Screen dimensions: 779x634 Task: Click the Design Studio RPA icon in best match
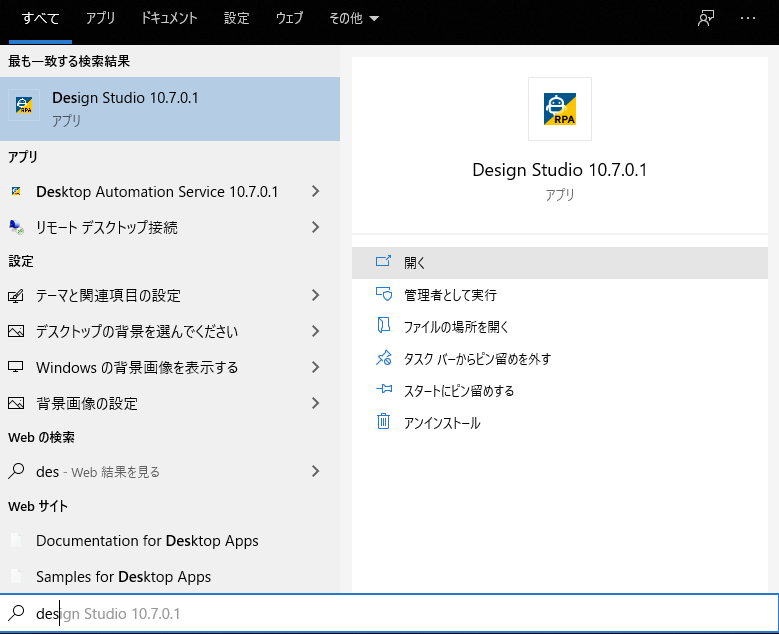pyautogui.click(x=24, y=105)
